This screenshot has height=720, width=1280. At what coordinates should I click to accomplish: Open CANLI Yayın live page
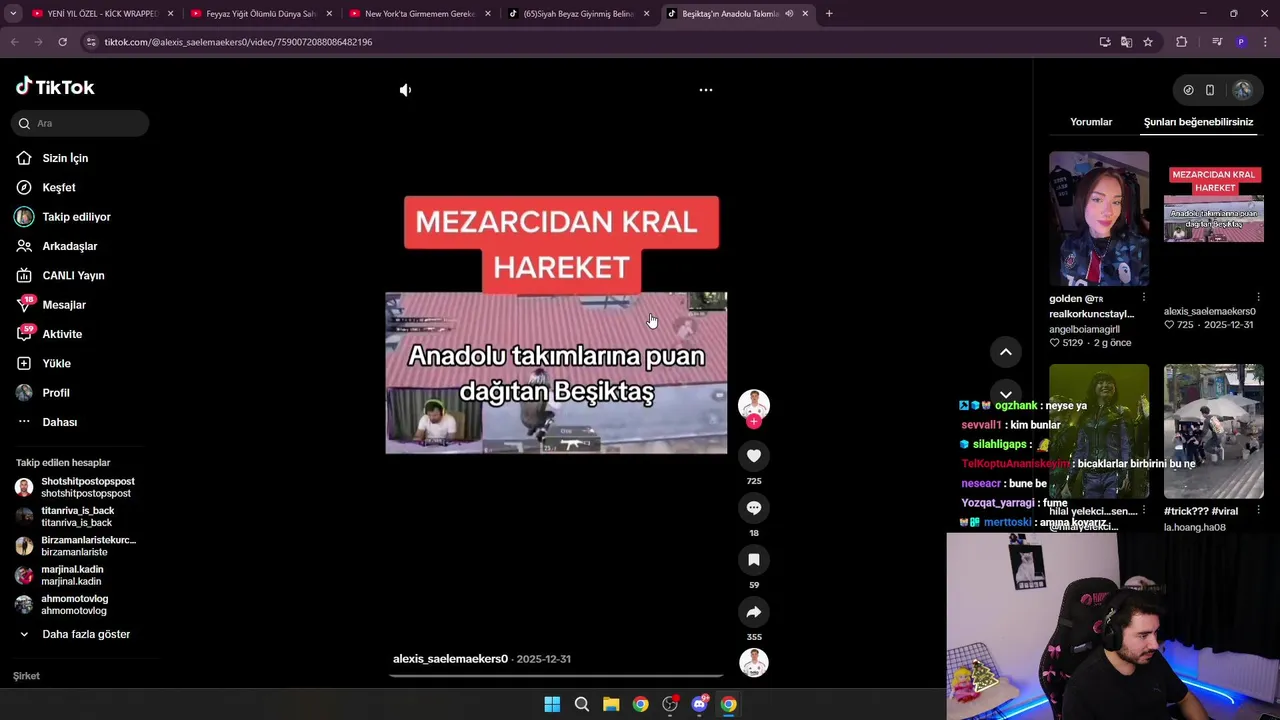(x=73, y=275)
